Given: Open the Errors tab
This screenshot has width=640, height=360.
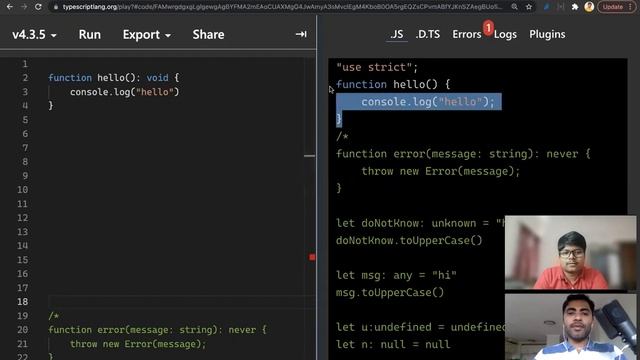Looking at the screenshot, I should [x=467, y=34].
